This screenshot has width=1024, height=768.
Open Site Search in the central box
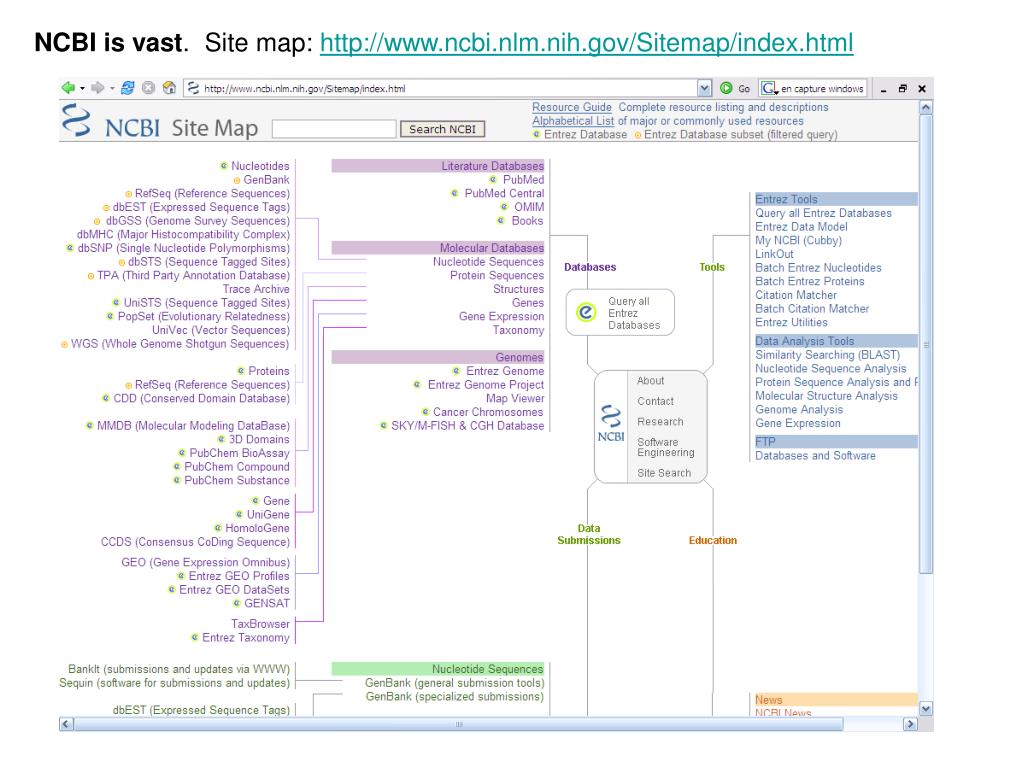664,473
